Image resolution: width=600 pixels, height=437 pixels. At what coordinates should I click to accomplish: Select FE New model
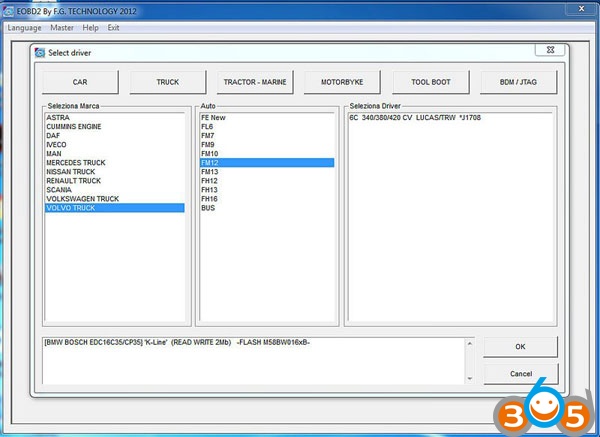267,117
